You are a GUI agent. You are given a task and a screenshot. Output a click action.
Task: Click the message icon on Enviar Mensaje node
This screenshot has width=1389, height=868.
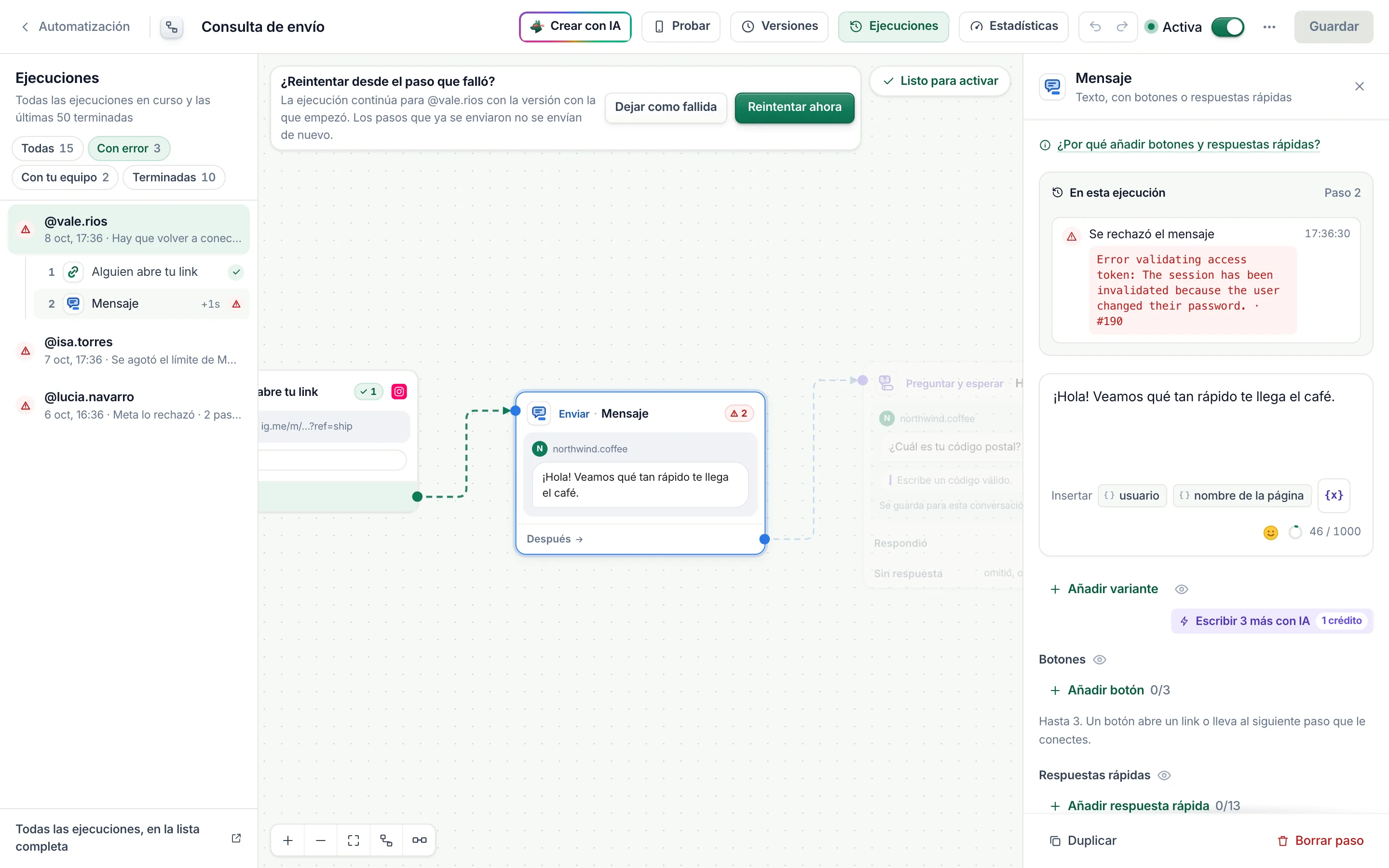pos(539,413)
